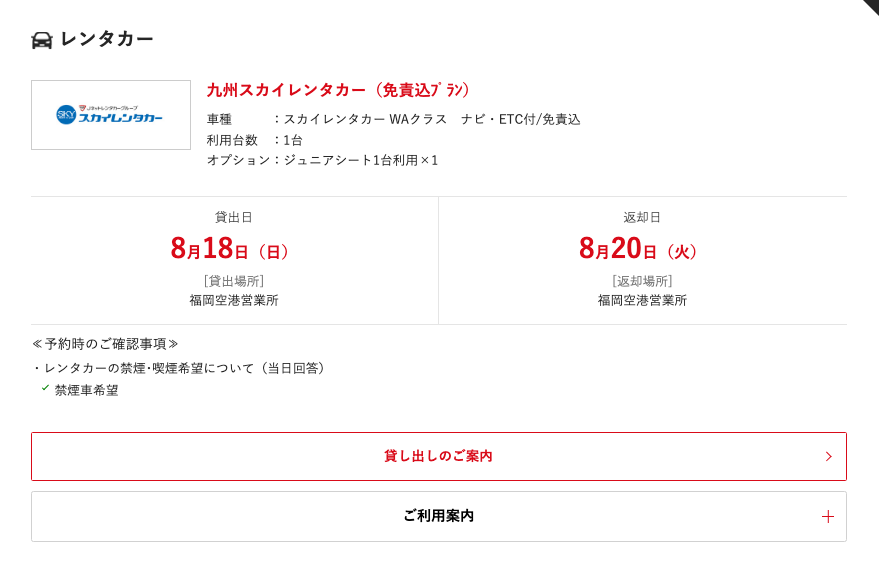The image size is (879, 568).
Task: Click the chevron arrow on 貸し出しのご案内
Action: [x=829, y=456]
